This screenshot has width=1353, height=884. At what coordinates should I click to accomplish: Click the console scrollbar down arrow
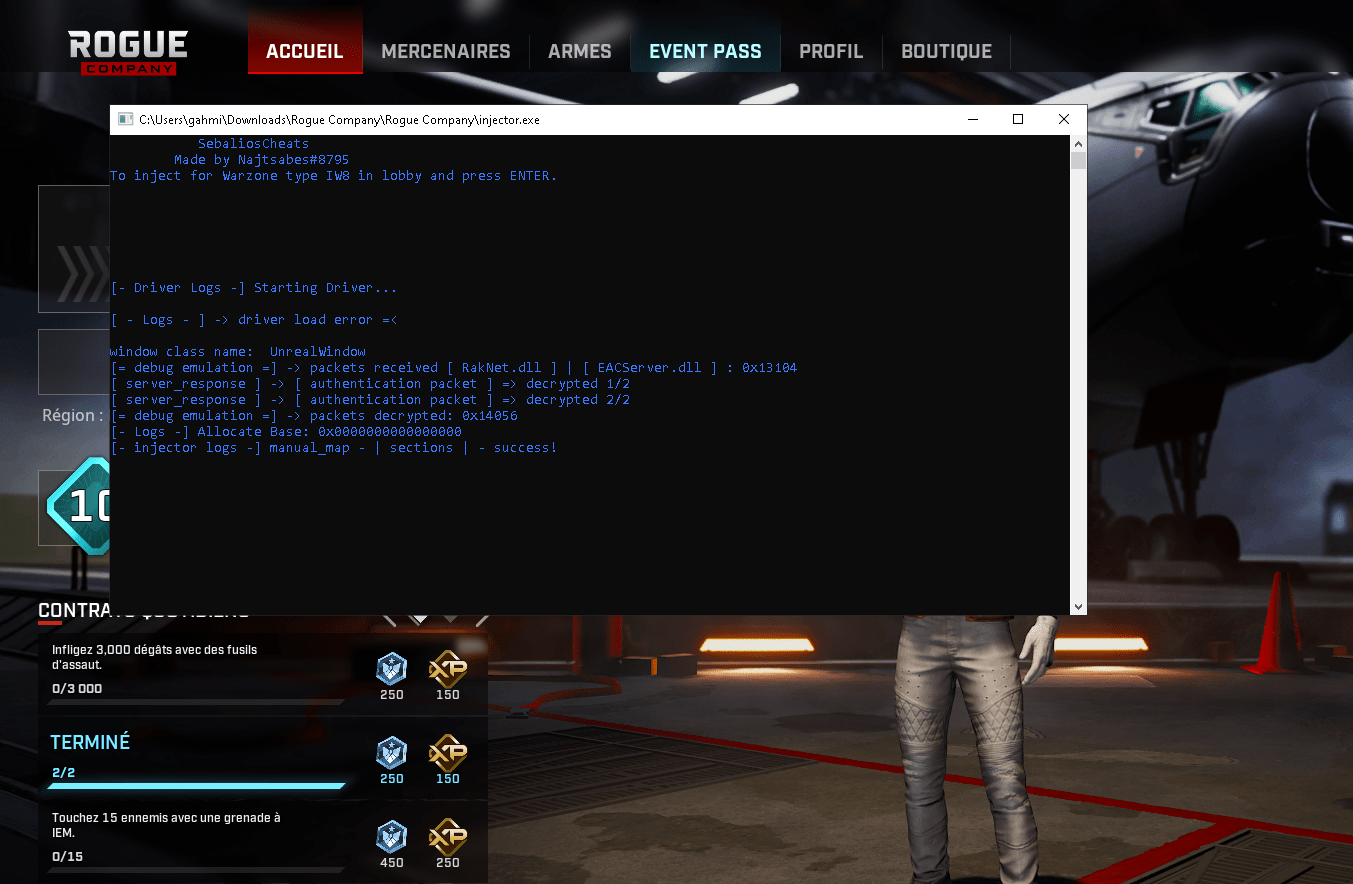click(1078, 606)
